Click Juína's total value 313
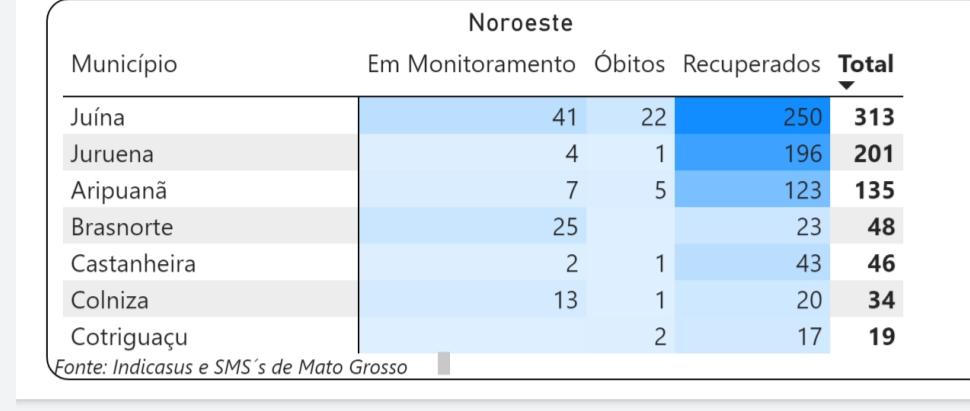 [x=874, y=117]
